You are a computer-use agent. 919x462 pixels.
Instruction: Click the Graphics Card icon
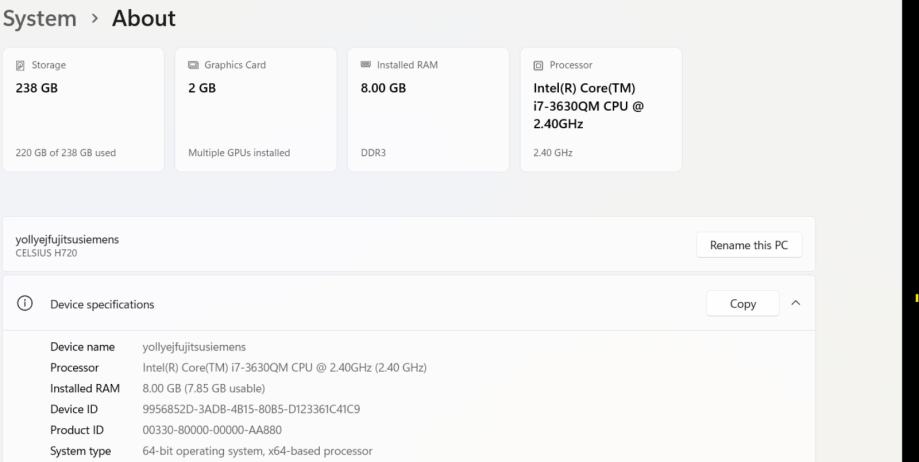pyautogui.click(x=193, y=66)
